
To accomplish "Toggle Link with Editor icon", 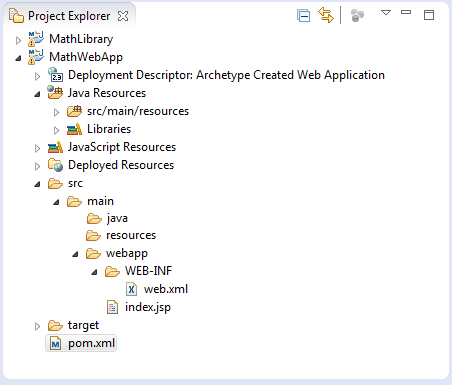I will 326,15.
